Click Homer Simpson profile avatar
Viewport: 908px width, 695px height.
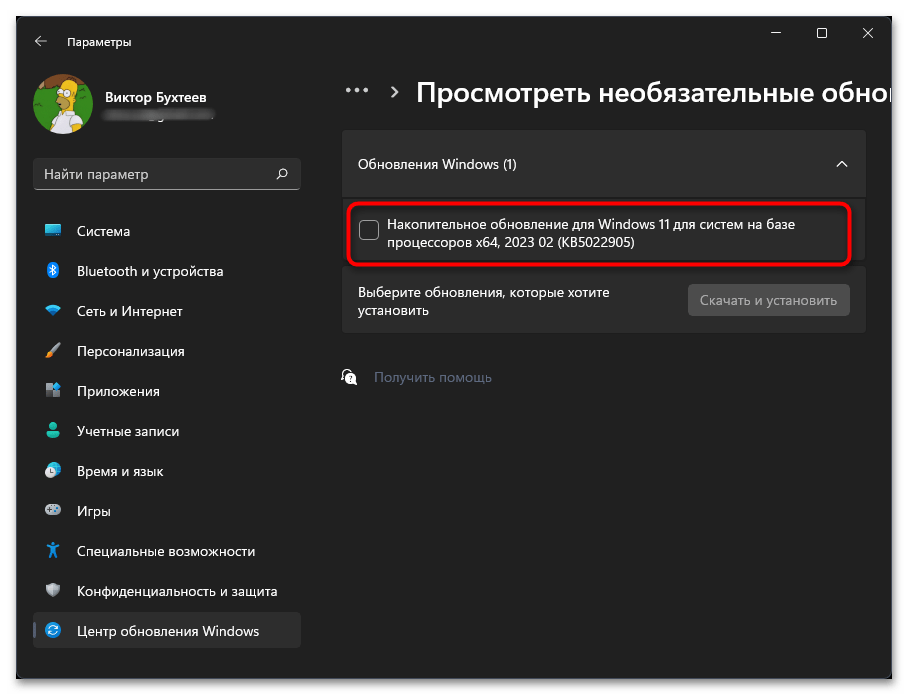(x=63, y=104)
